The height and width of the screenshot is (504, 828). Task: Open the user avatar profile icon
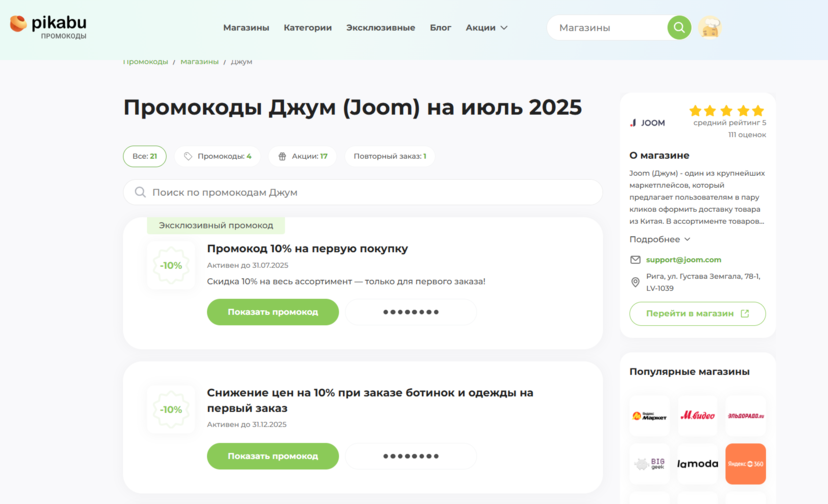pyautogui.click(x=710, y=27)
